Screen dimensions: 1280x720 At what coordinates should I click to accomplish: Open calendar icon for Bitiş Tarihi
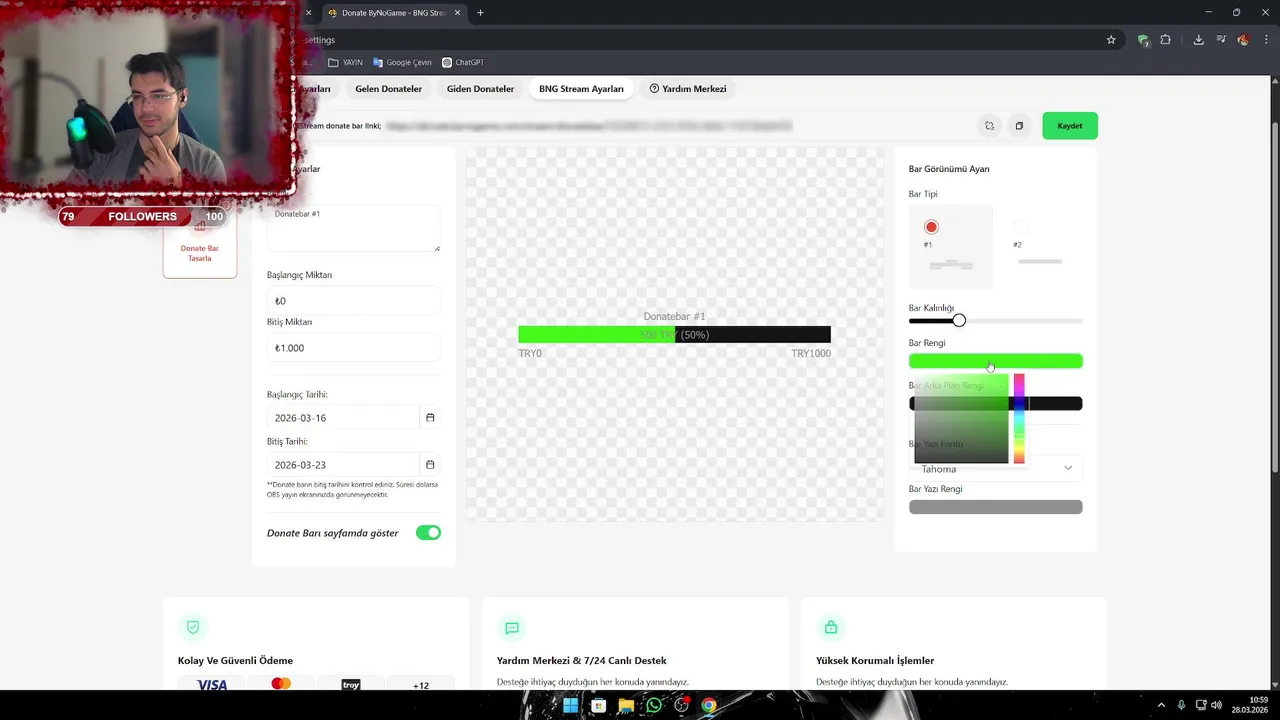(430, 465)
